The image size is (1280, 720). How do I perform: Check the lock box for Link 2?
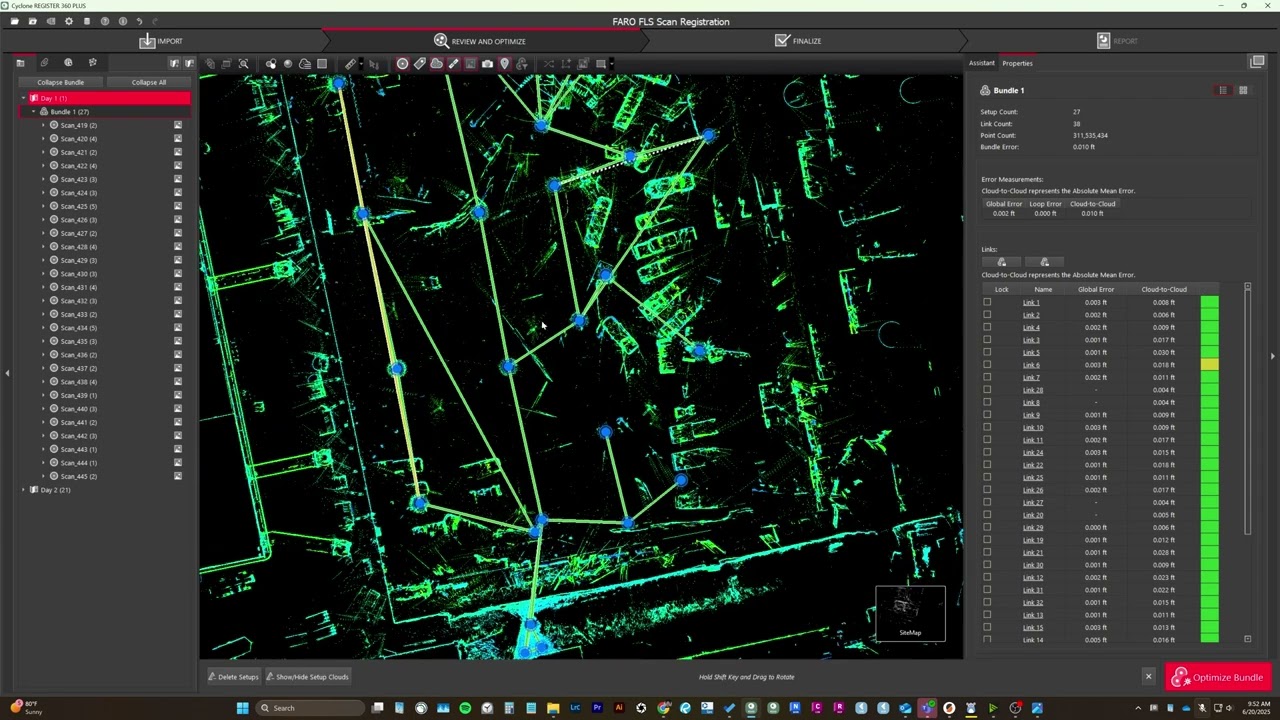pos(987,315)
